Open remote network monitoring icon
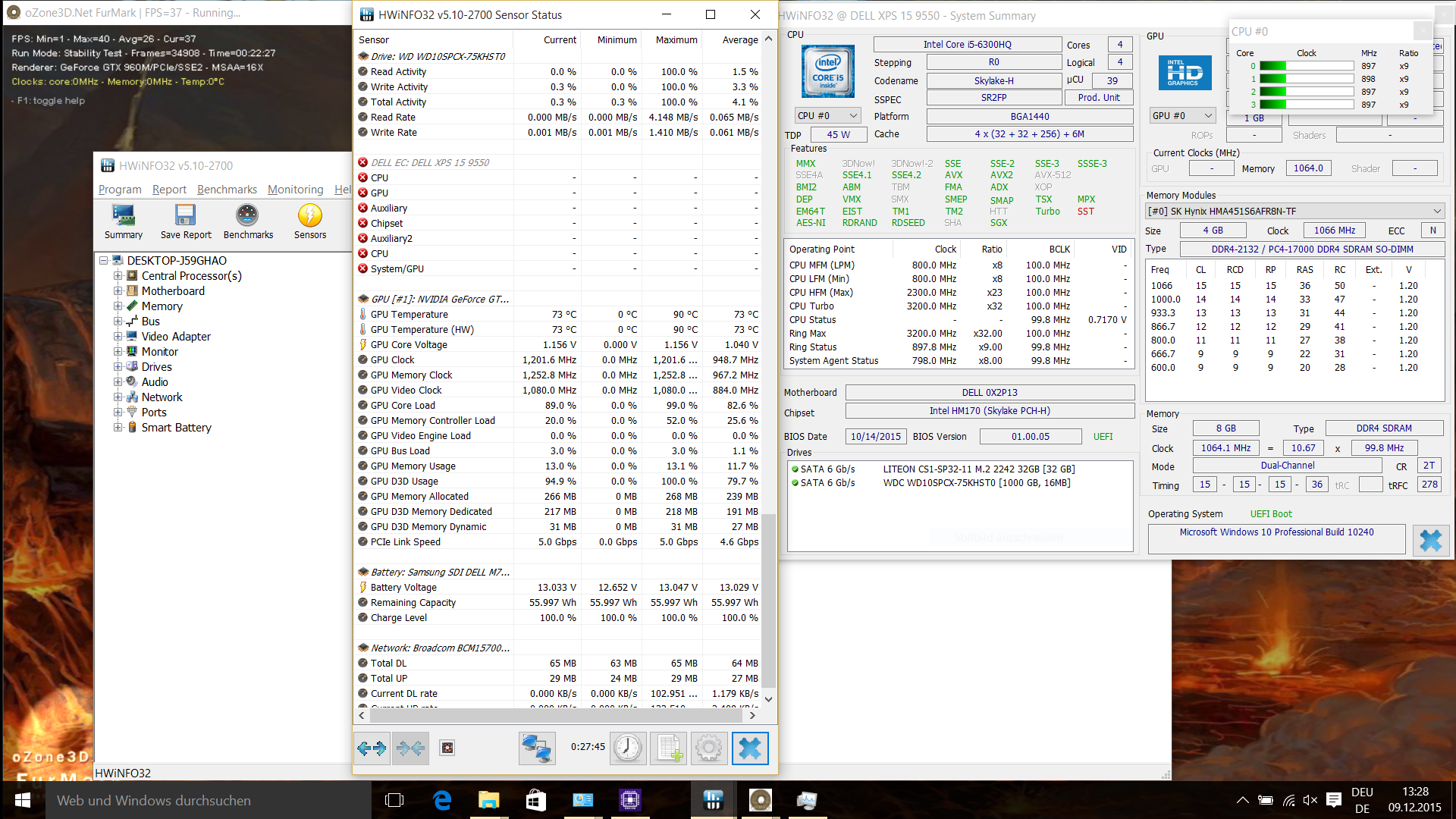 click(536, 748)
